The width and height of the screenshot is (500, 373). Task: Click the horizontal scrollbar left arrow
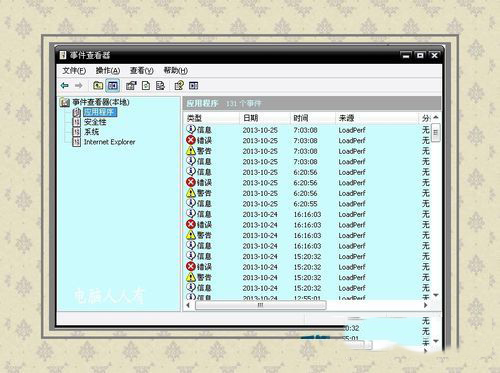(x=188, y=305)
